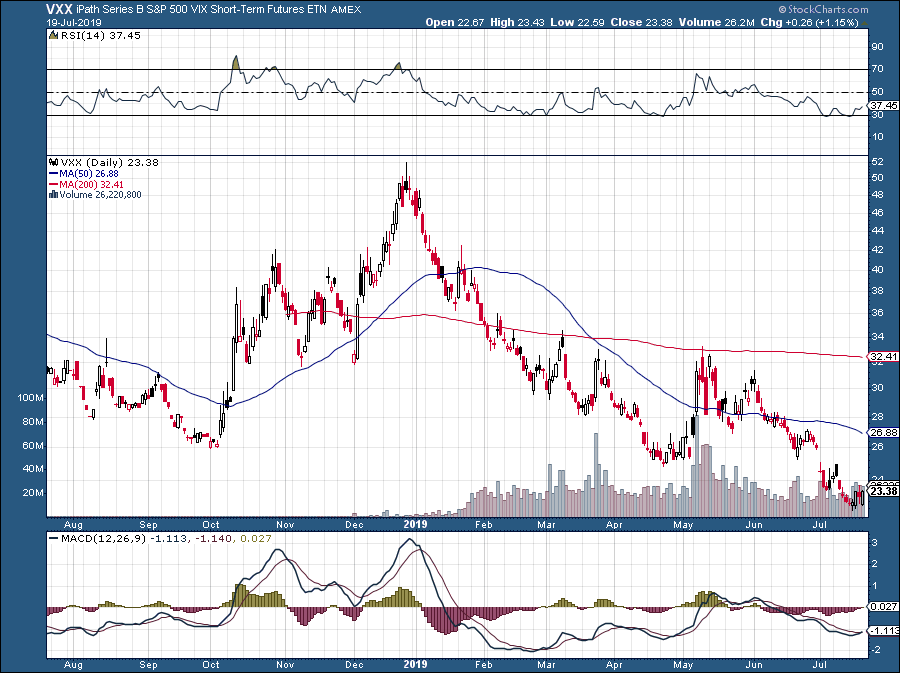
Task: Click the volume bars icon in legend
Action: tap(54, 194)
